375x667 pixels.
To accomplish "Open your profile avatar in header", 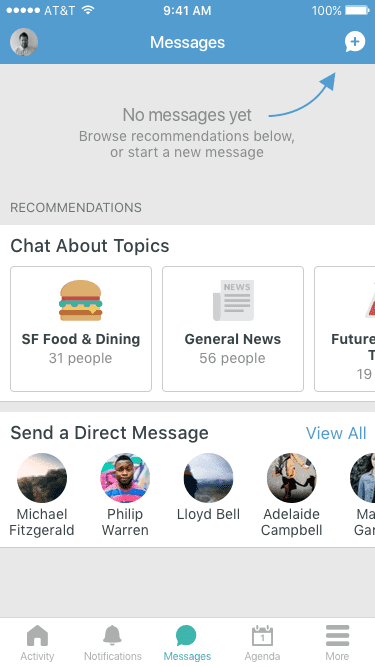I will tap(24, 42).
